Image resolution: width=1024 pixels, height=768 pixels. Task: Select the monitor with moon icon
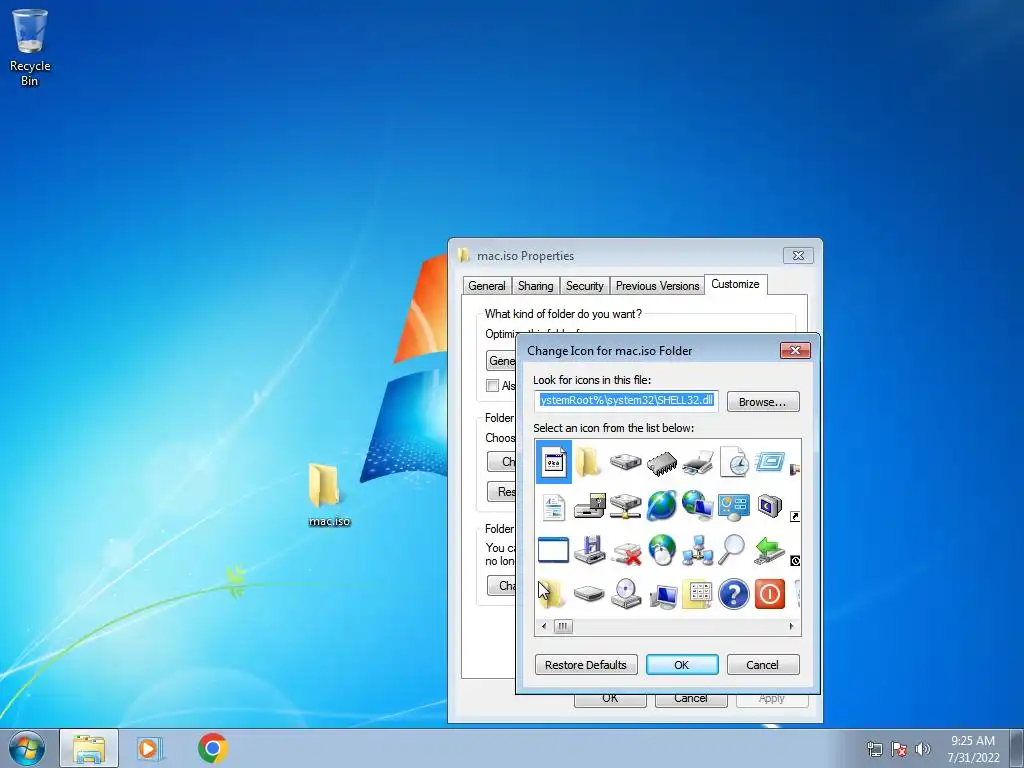click(770, 506)
